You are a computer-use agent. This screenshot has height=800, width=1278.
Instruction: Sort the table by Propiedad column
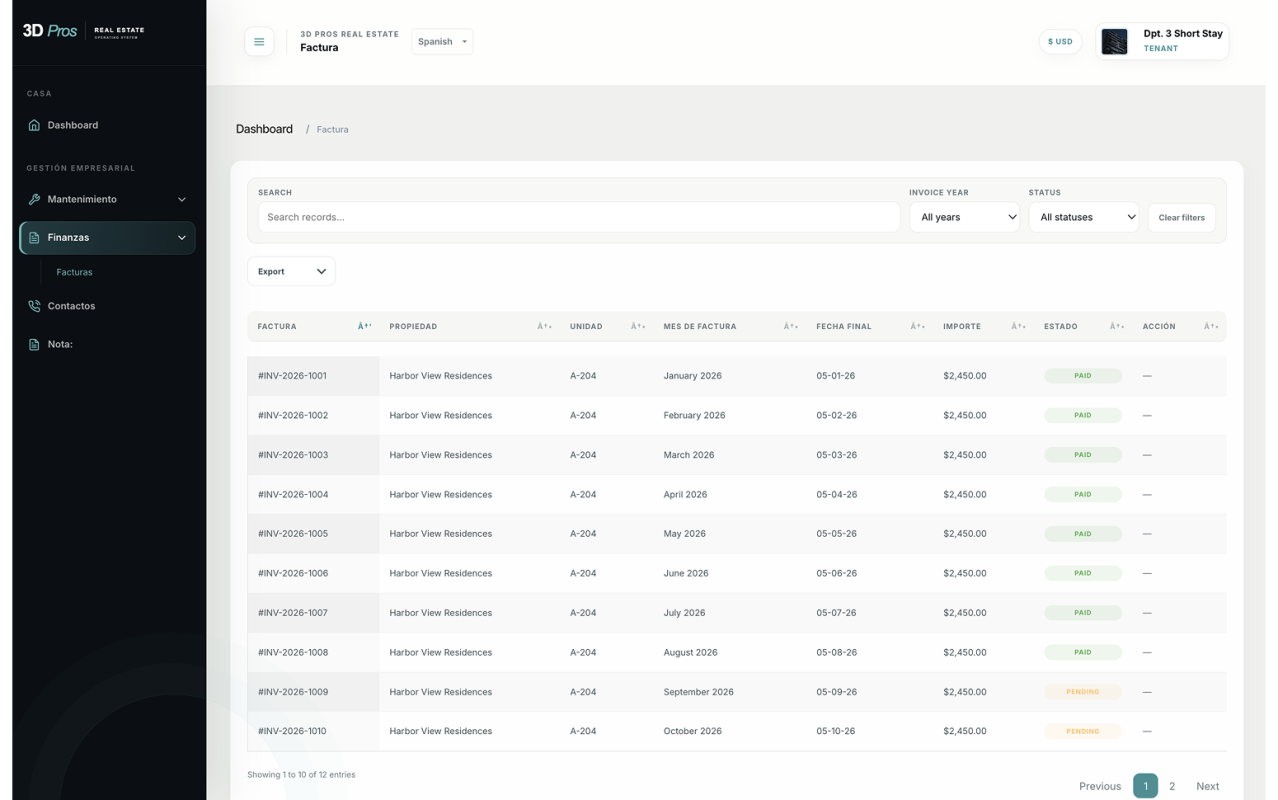544,326
